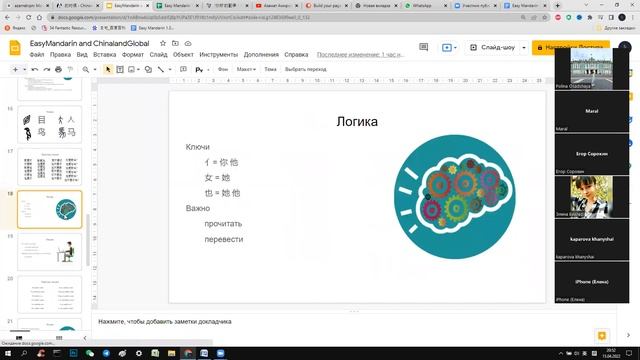This screenshot has width=640, height=360.
Task: Open the Объект menu
Action: [183, 54]
